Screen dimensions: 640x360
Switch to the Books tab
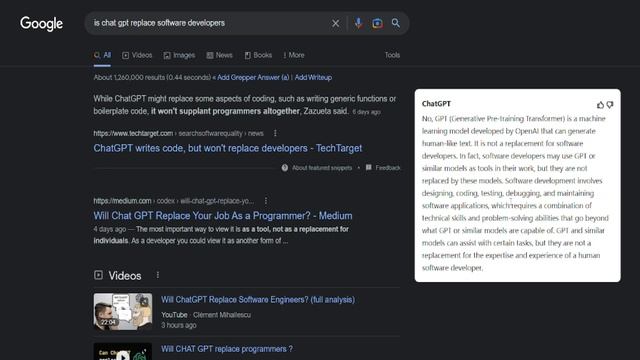click(258, 55)
